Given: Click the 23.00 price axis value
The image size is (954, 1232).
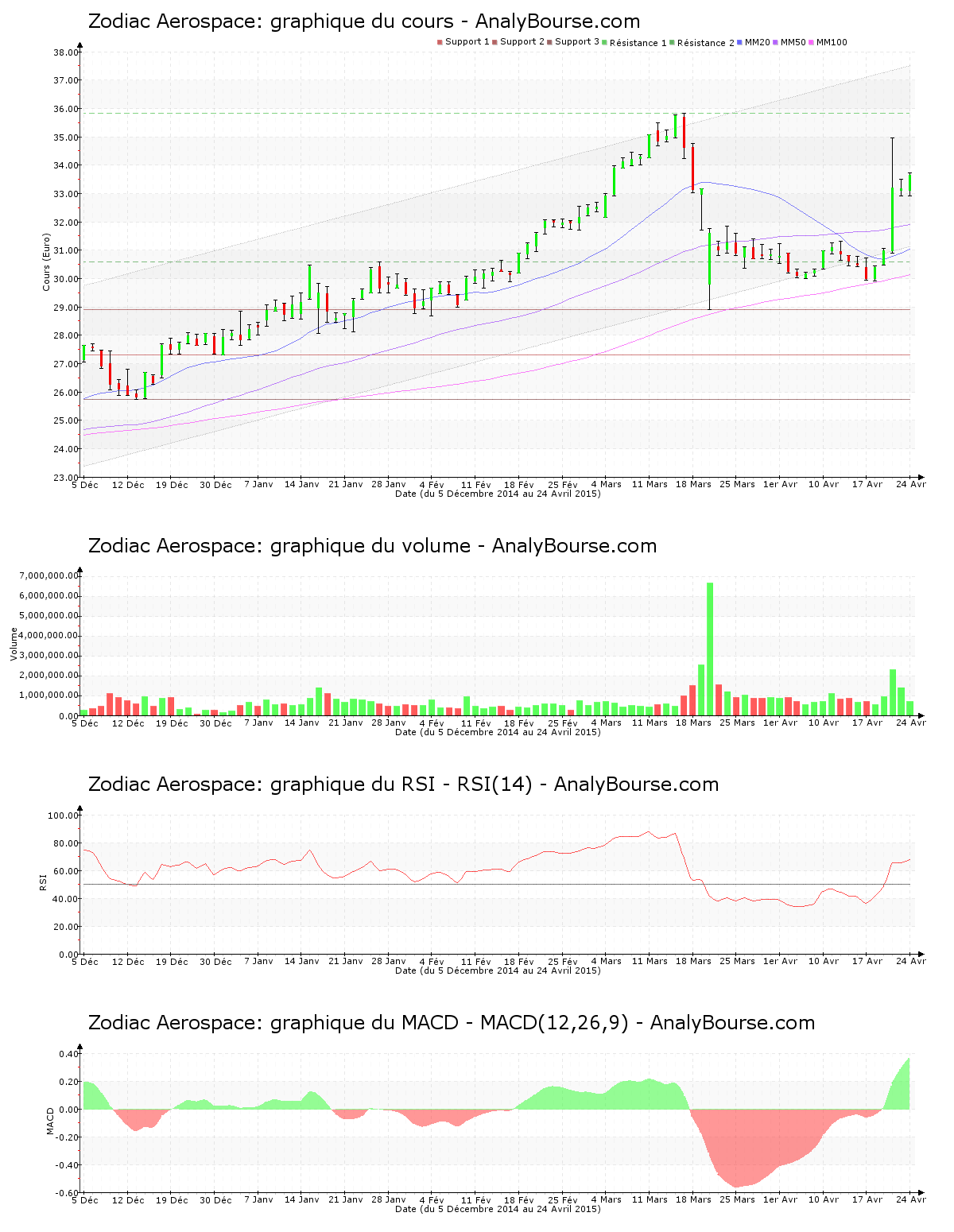Looking at the screenshot, I should 66,478.
